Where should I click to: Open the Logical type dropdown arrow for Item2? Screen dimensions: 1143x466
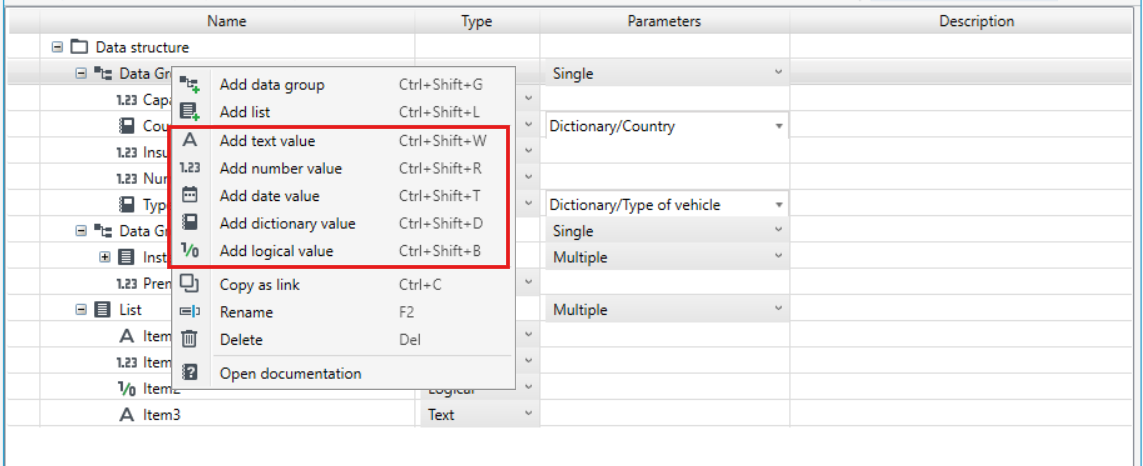click(528, 387)
